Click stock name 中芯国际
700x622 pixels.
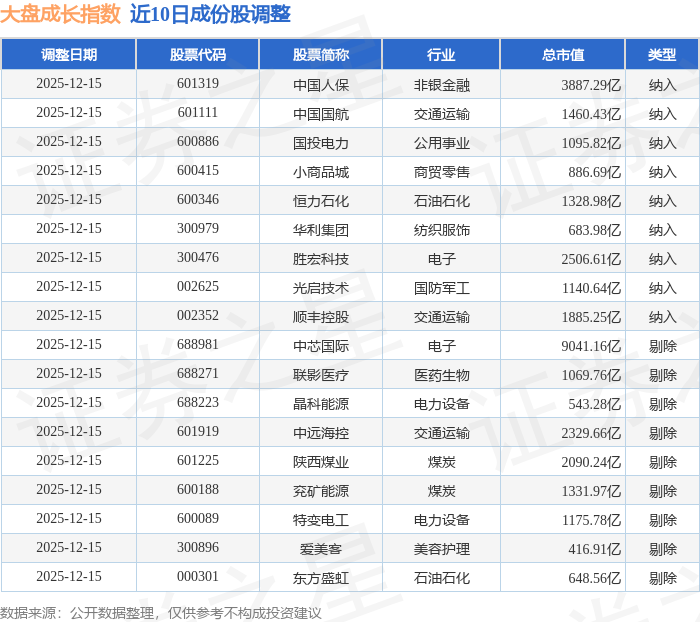(x=321, y=346)
